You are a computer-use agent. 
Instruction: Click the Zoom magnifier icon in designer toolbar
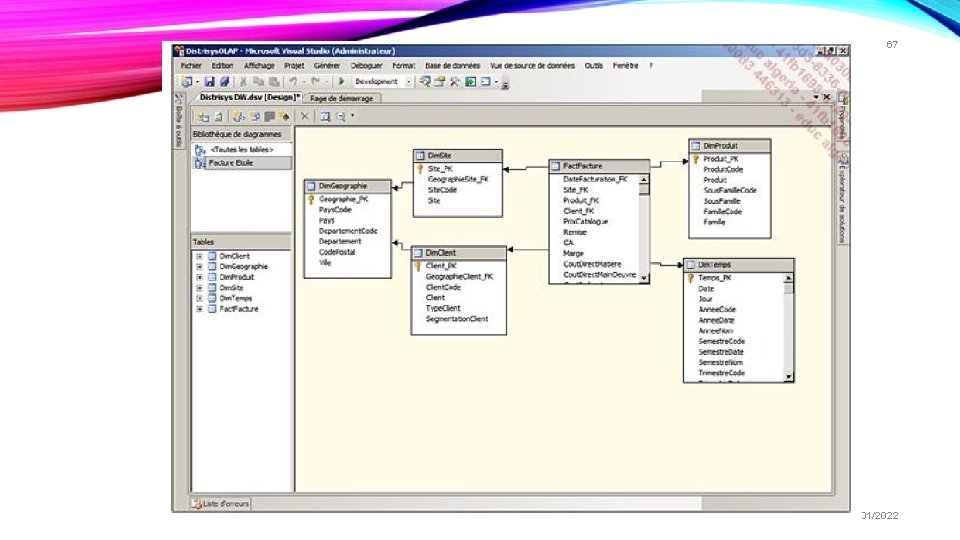coord(341,116)
